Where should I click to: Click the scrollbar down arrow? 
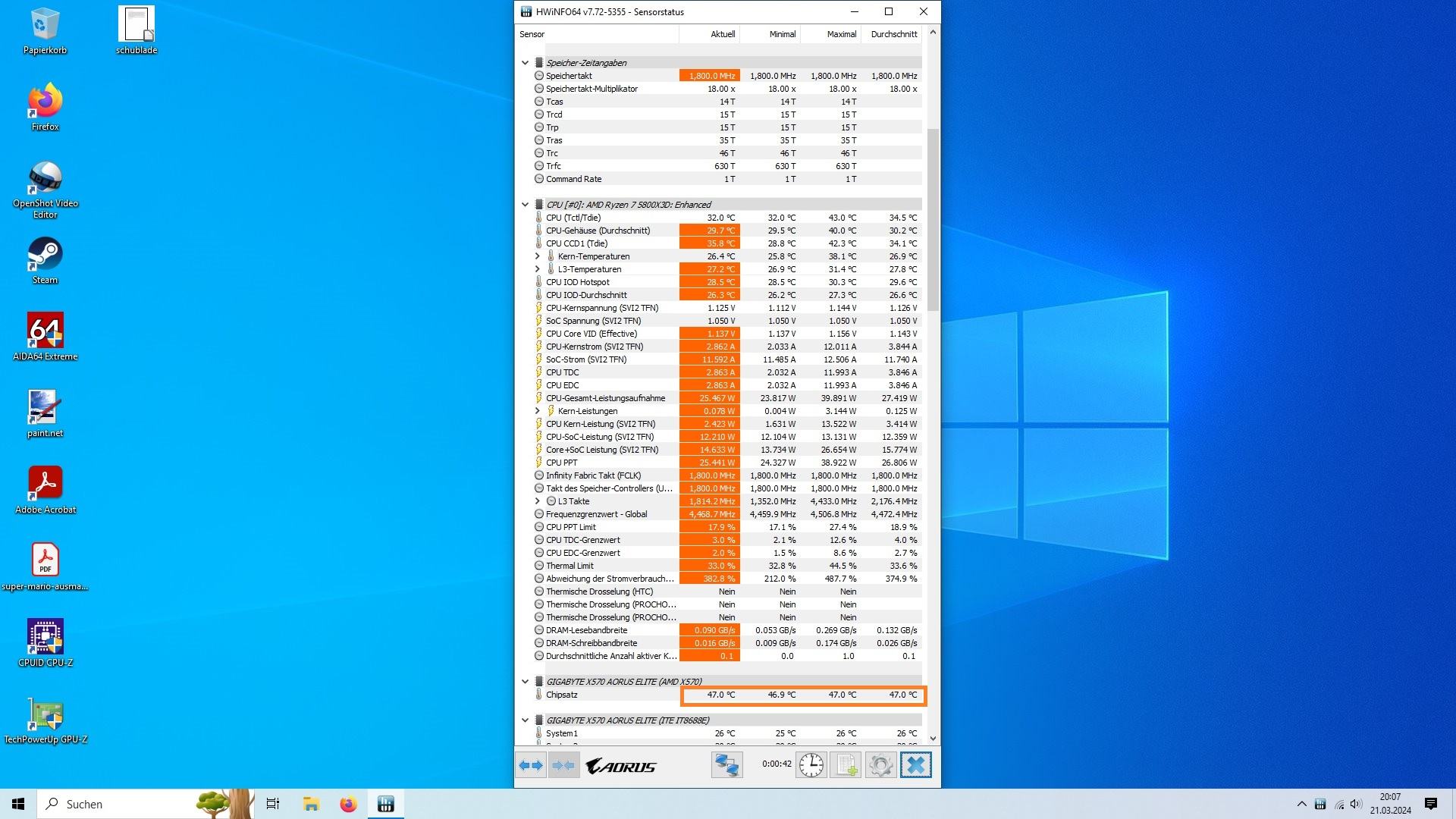[x=933, y=738]
